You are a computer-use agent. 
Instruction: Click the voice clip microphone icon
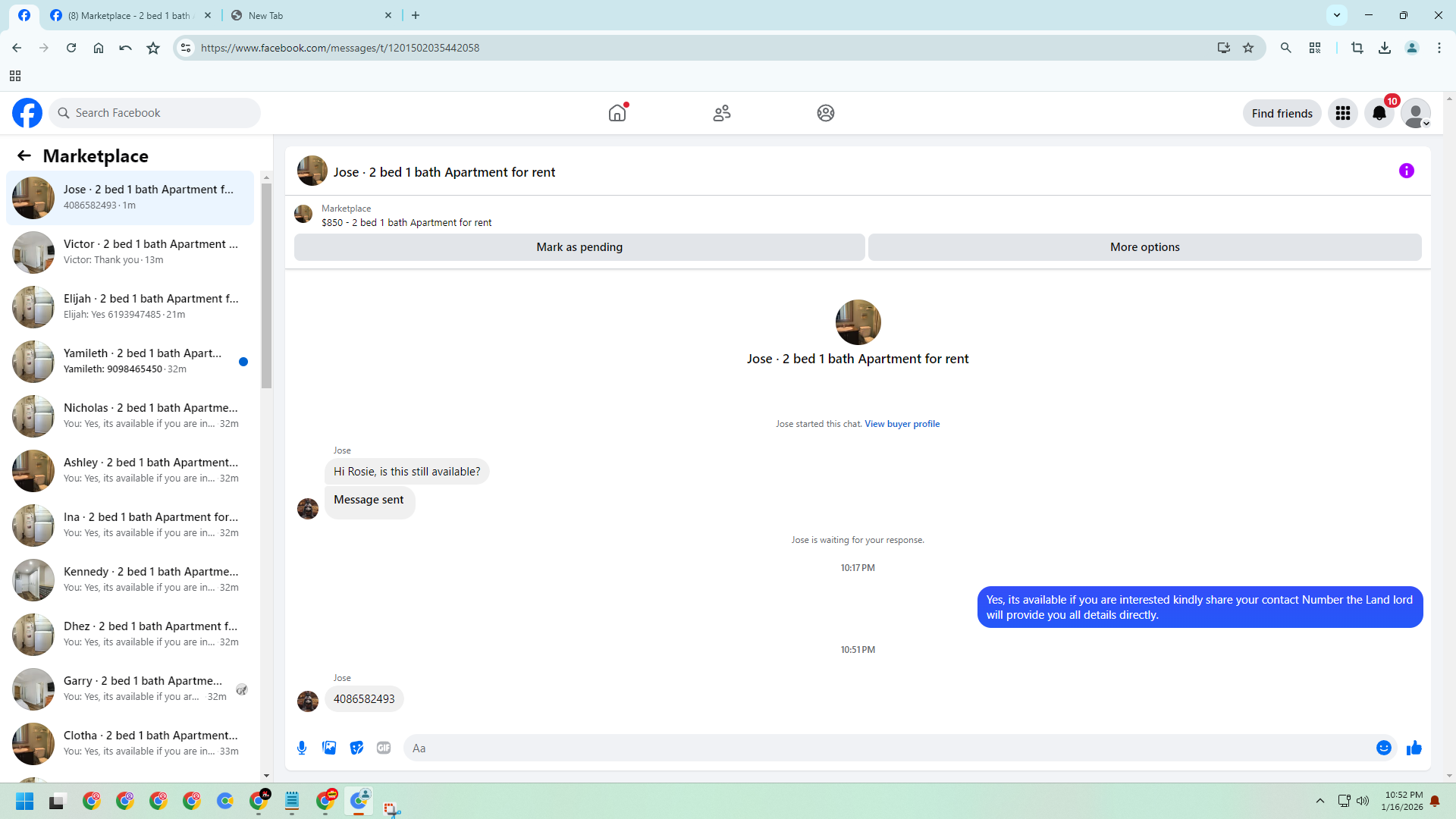coord(302,748)
